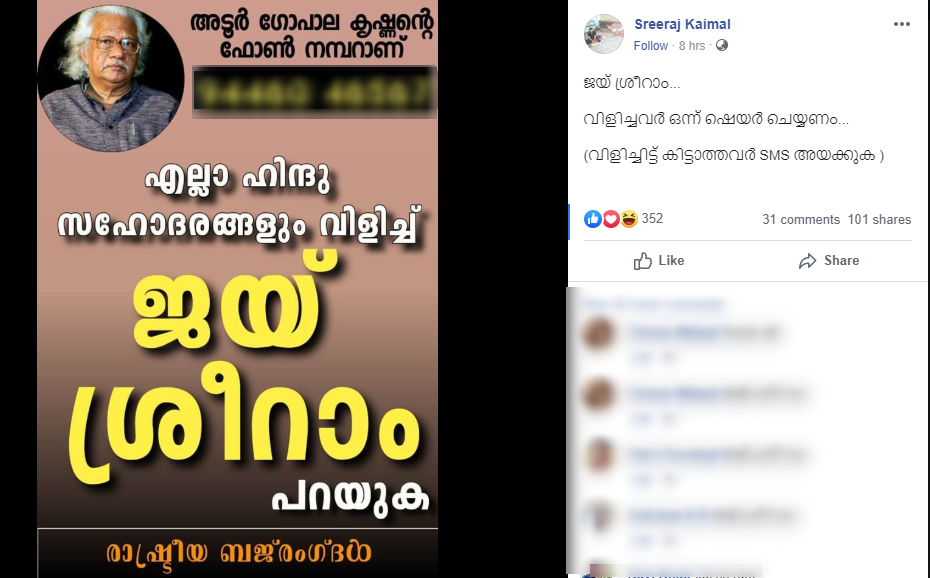Click the 8 hrs post timestamp

coord(692,46)
